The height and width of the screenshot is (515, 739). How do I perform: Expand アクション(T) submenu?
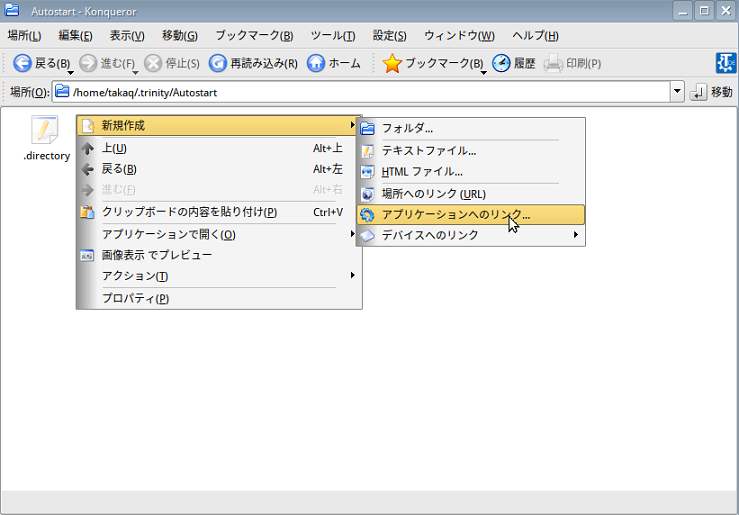click(x=219, y=276)
